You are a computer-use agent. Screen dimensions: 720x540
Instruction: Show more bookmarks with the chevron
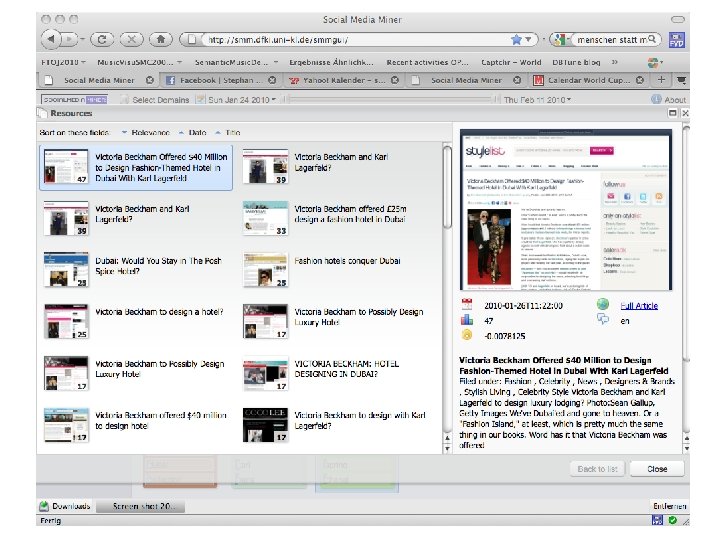click(x=614, y=62)
